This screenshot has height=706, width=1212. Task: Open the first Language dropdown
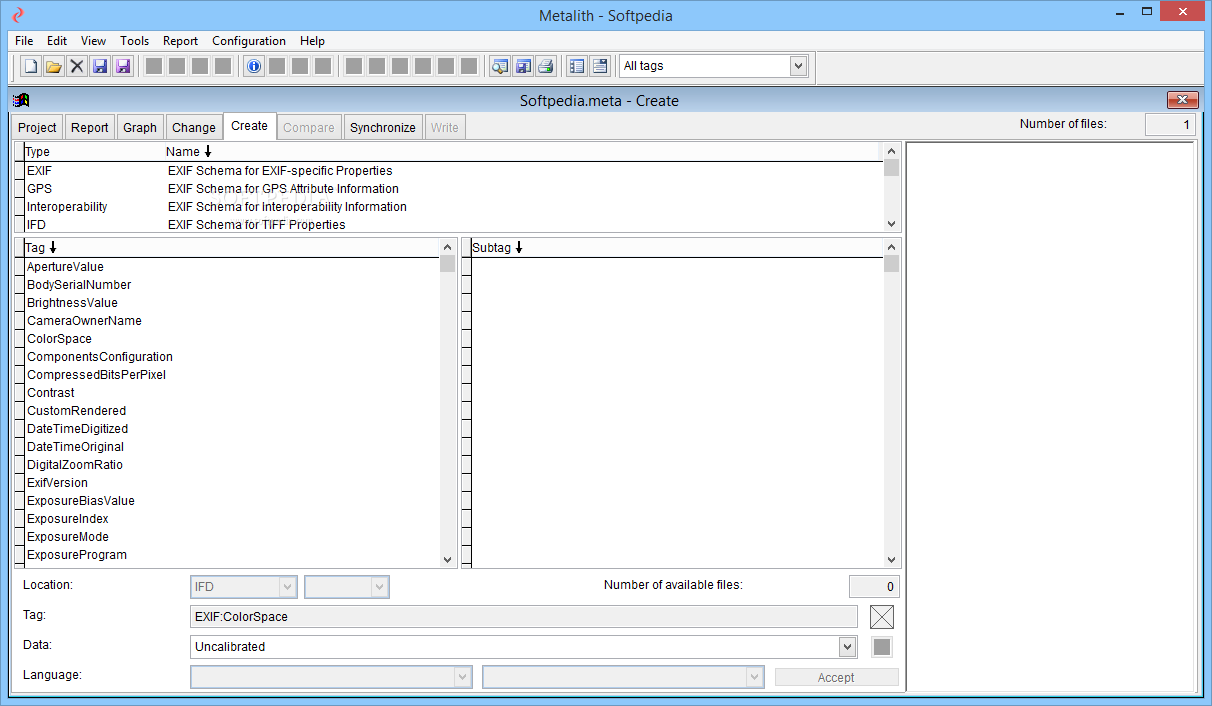click(463, 677)
